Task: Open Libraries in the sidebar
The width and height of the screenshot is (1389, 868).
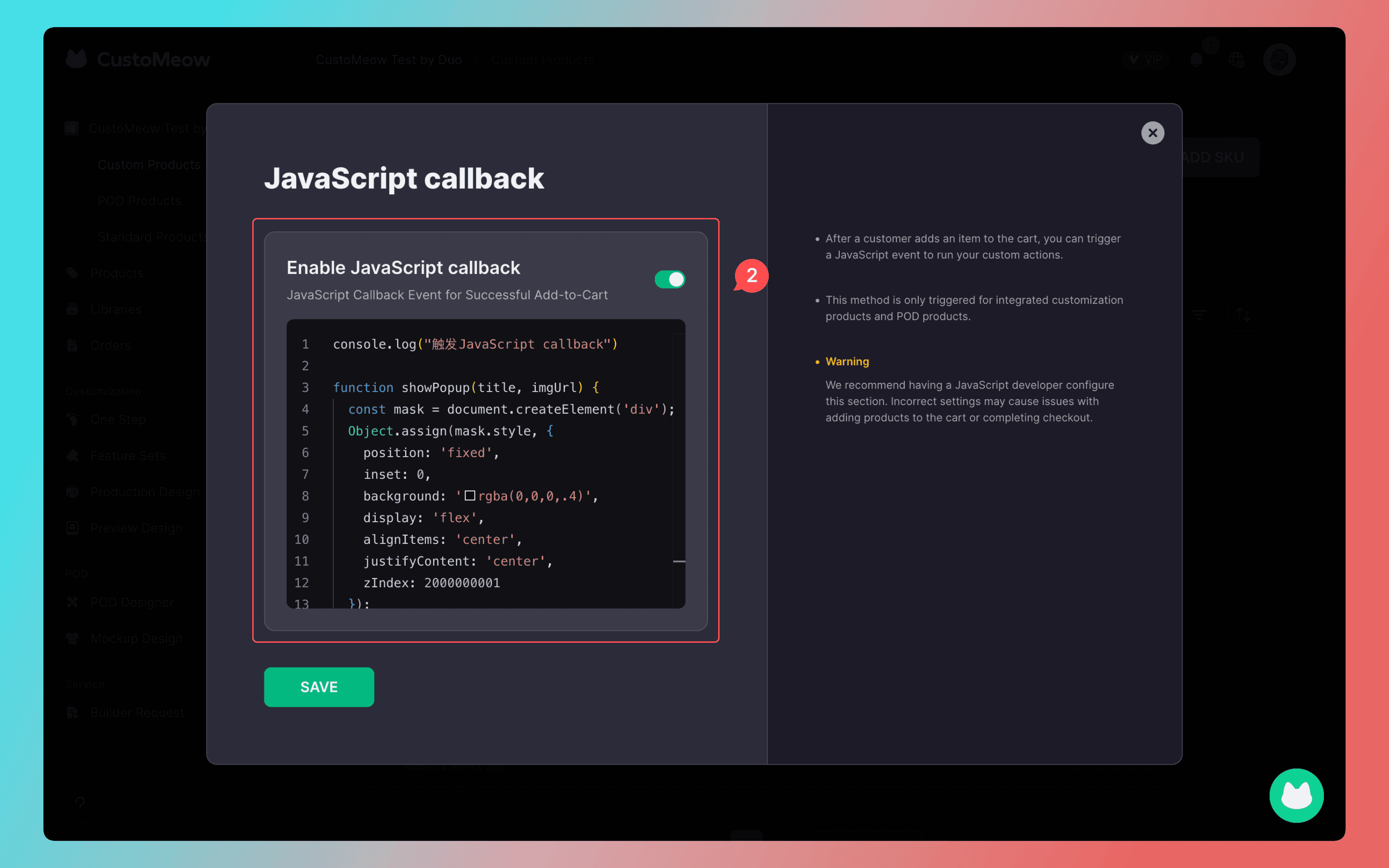Action: pos(115,310)
